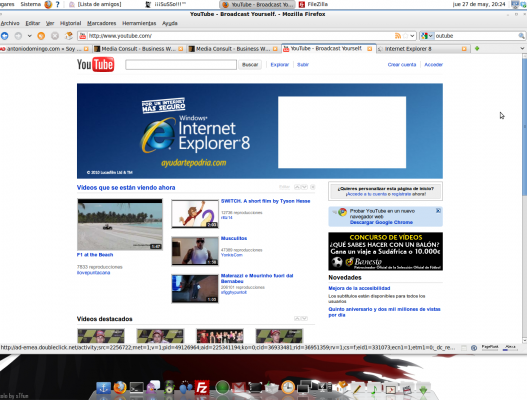This screenshot has width=527, height=400.
Task: Close the Internet Explorer 8 tab
Action: click(x=464, y=49)
